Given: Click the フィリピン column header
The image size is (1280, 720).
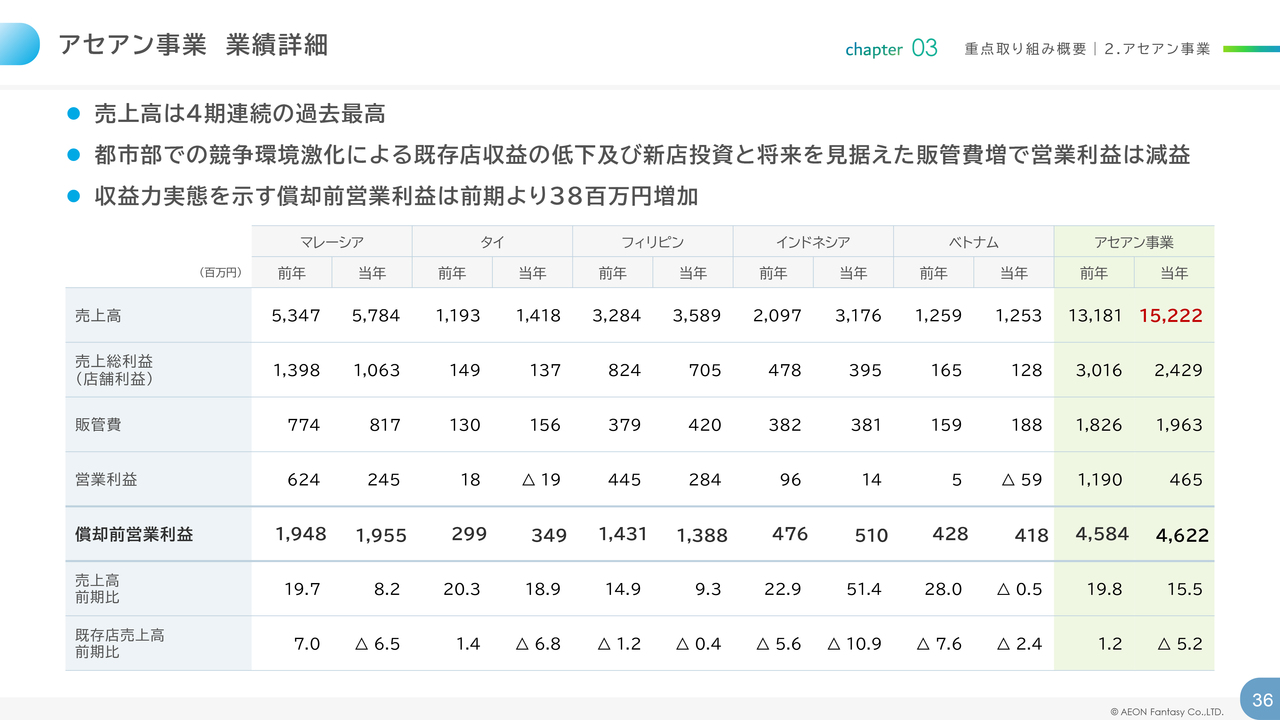Looking at the screenshot, I should tap(652, 242).
